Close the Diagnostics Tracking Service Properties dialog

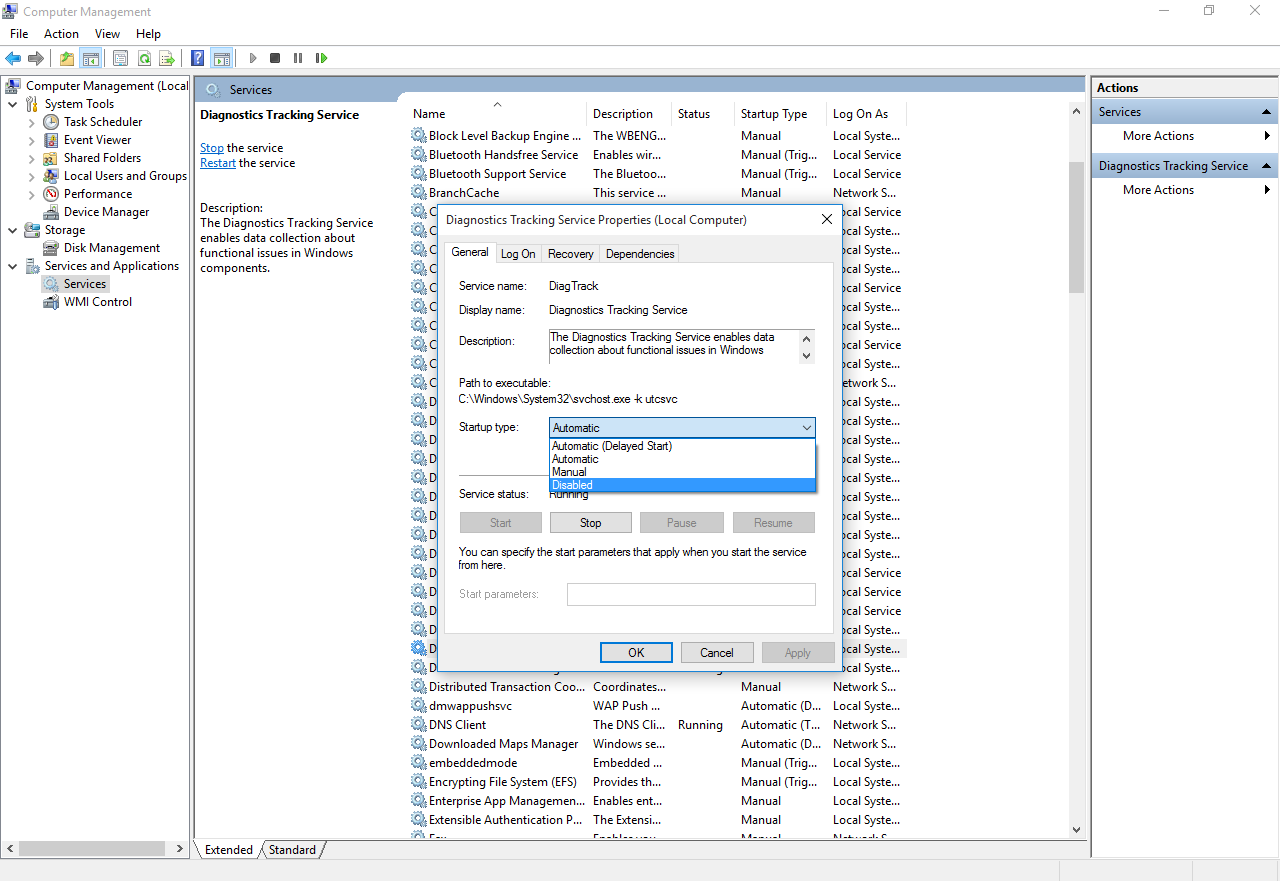tap(827, 220)
